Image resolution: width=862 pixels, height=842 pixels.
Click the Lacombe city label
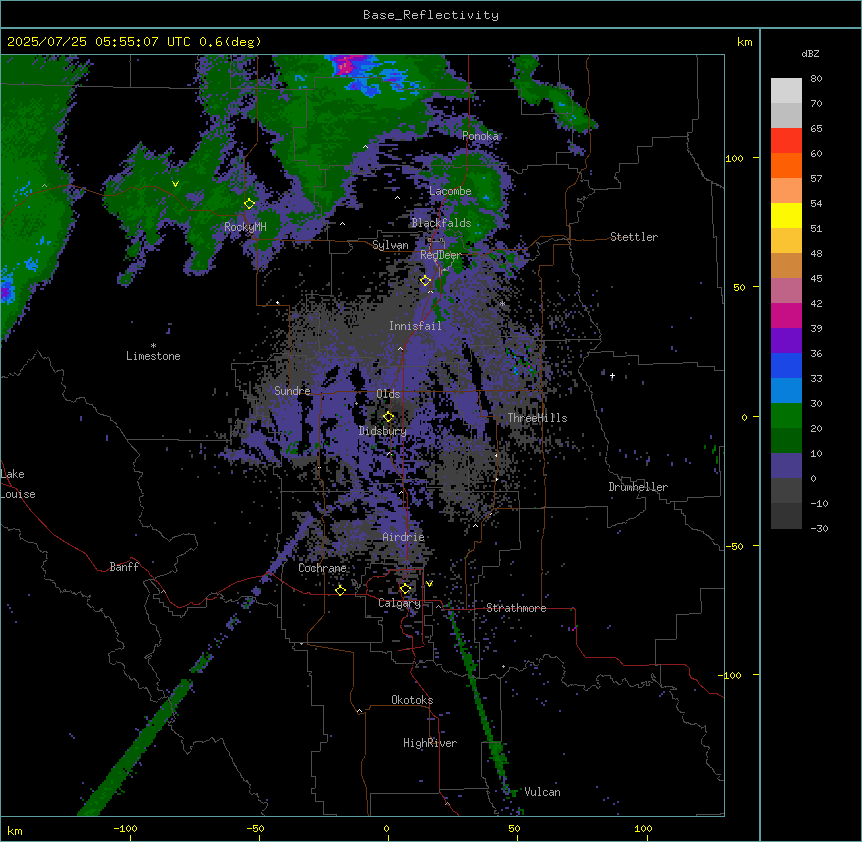(x=450, y=191)
